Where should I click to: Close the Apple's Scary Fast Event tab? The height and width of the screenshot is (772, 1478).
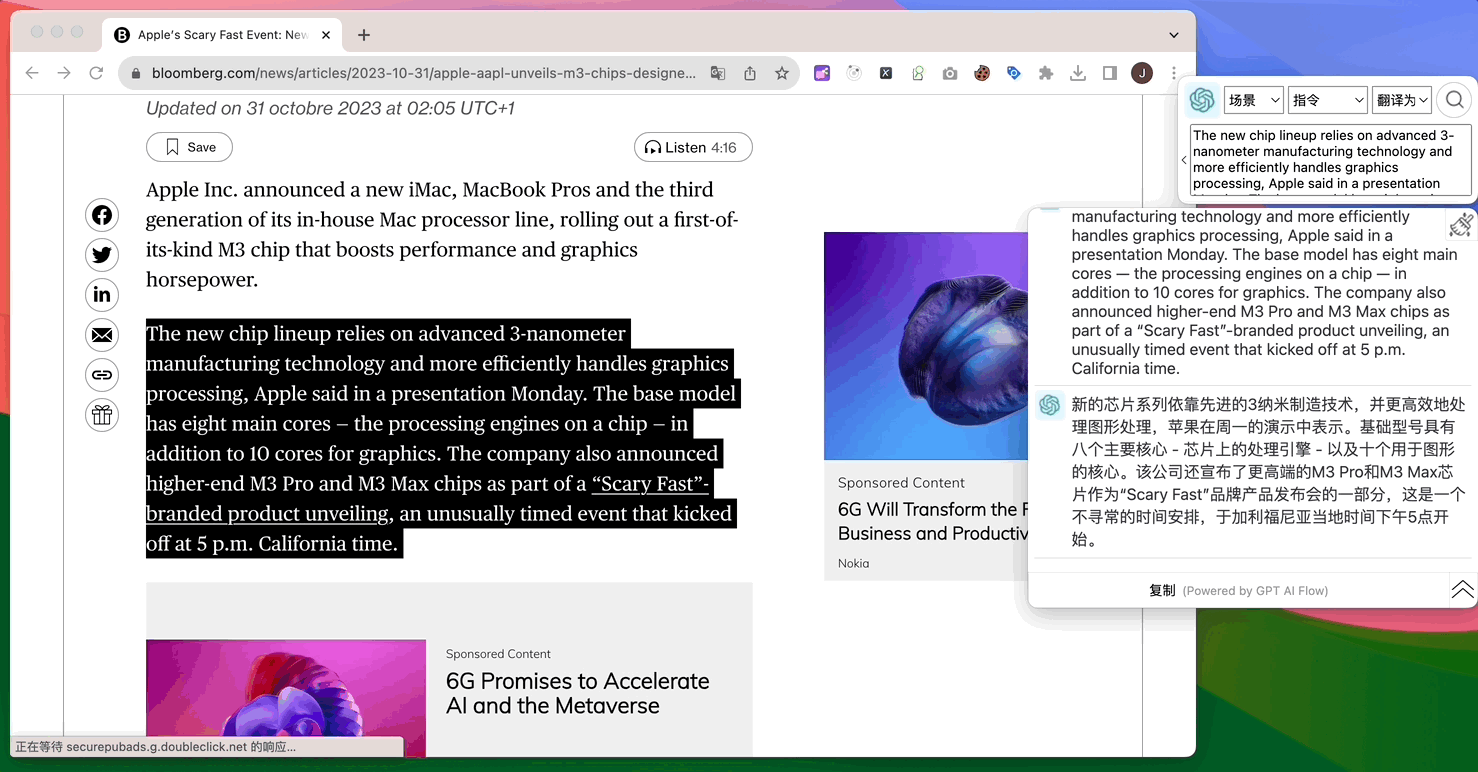coord(326,35)
